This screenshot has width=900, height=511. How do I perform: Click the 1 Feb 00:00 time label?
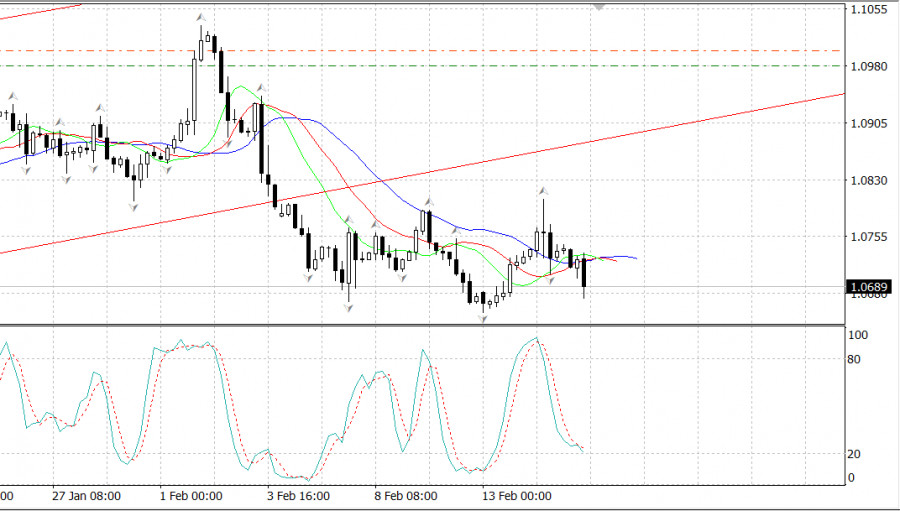pos(193,495)
